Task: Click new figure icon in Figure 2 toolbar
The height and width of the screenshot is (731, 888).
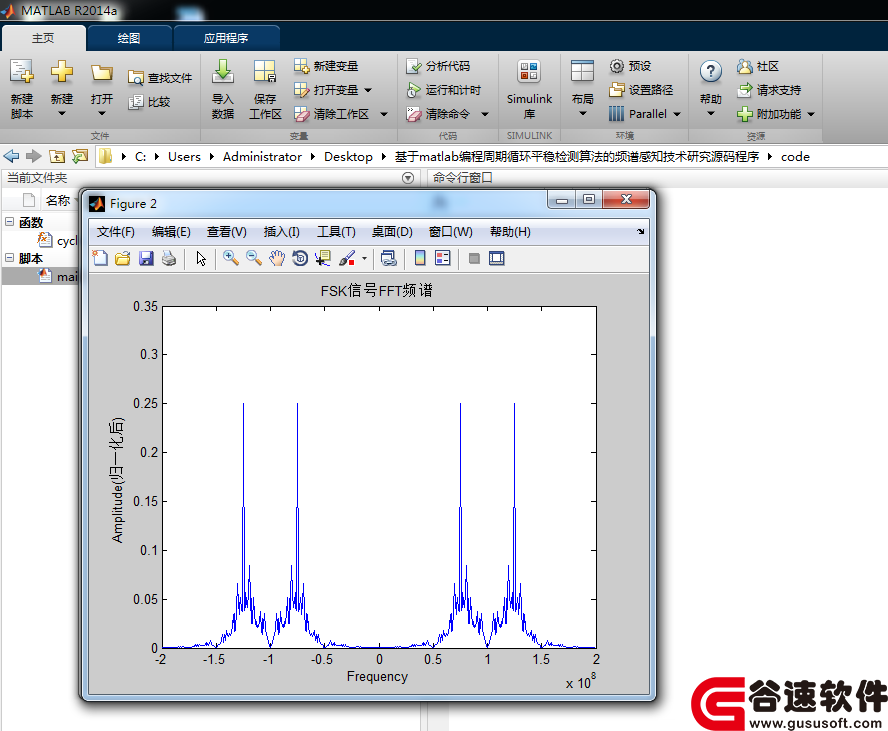Action: (x=100, y=258)
